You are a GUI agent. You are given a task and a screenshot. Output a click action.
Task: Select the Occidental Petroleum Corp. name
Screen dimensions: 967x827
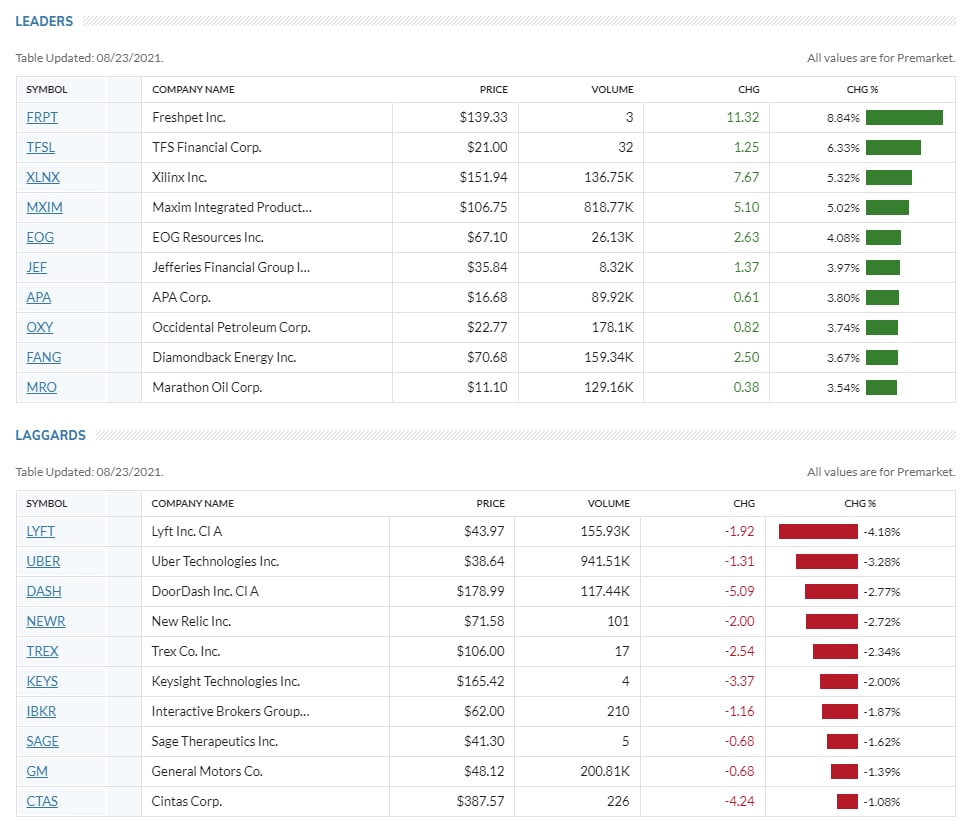tap(231, 327)
